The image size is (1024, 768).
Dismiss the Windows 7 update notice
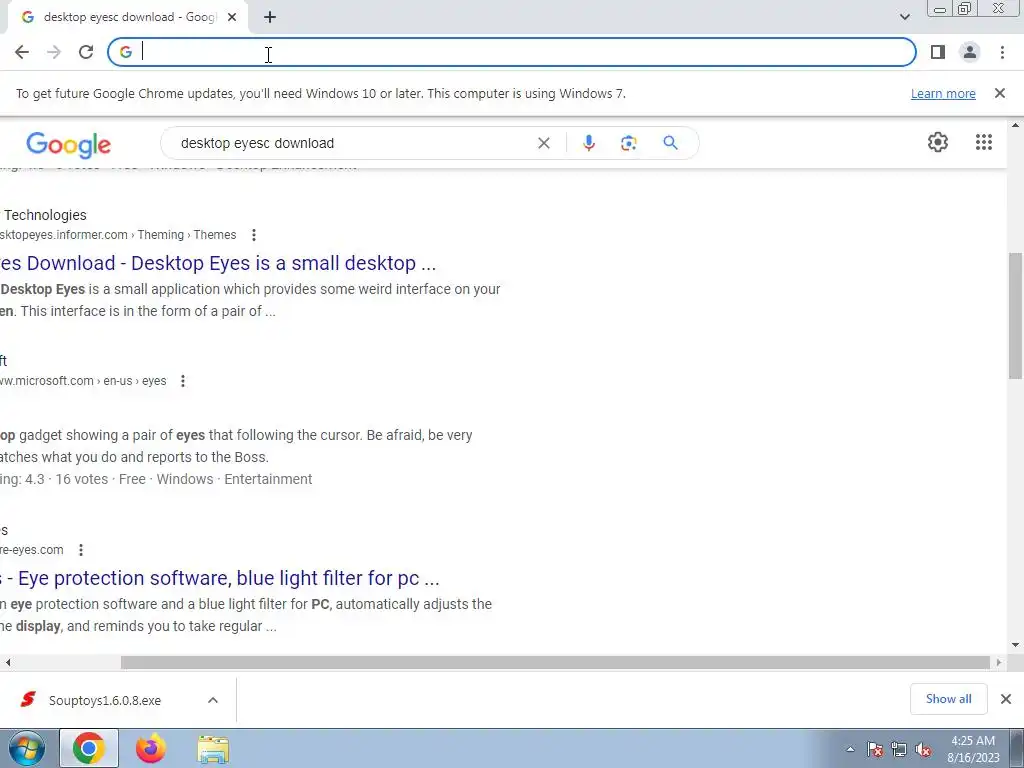(1000, 93)
